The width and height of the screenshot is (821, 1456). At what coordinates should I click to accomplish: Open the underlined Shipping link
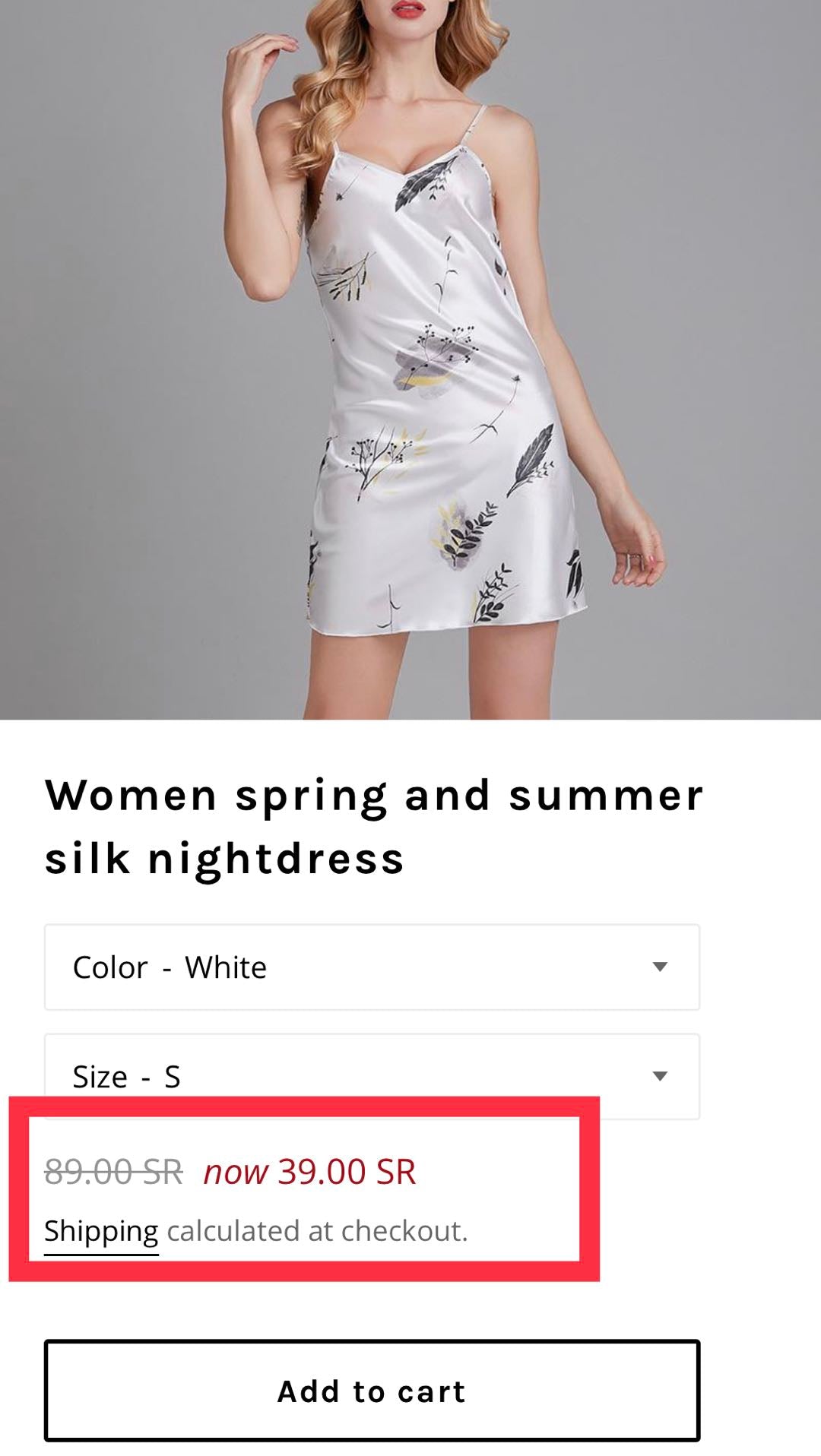[101, 1231]
